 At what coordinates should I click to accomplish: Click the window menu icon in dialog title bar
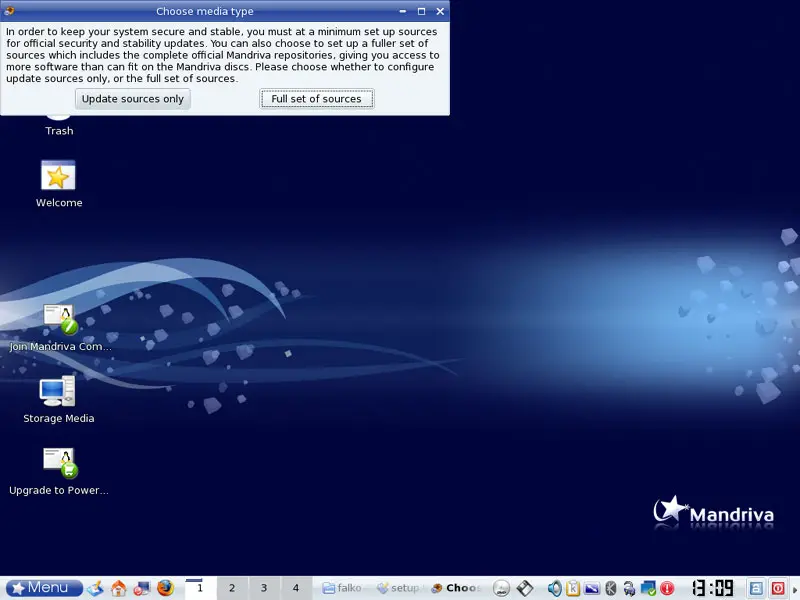tap(9, 11)
